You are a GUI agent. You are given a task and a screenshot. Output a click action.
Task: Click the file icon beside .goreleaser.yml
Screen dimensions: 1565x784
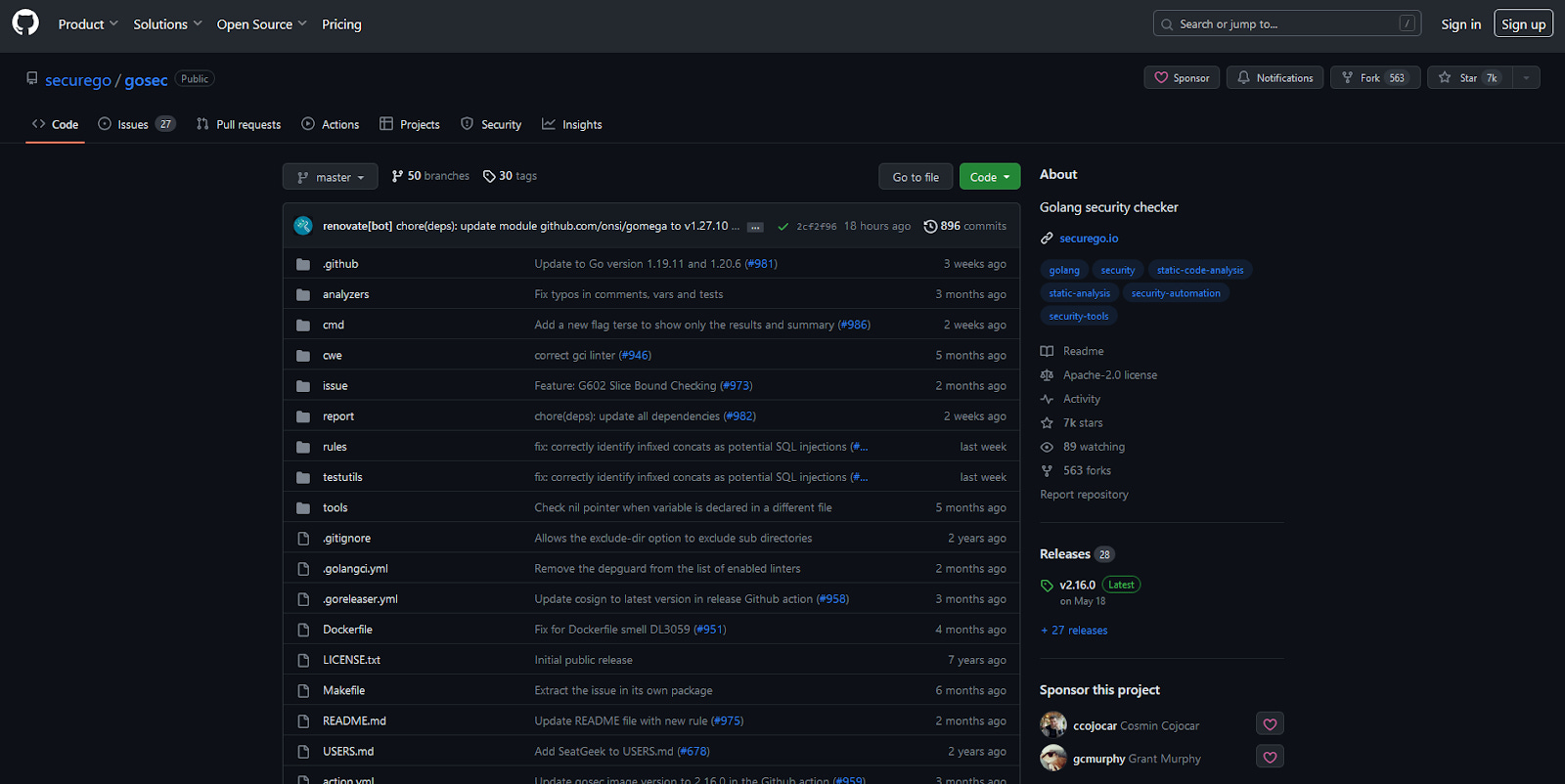(x=303, y=599)
